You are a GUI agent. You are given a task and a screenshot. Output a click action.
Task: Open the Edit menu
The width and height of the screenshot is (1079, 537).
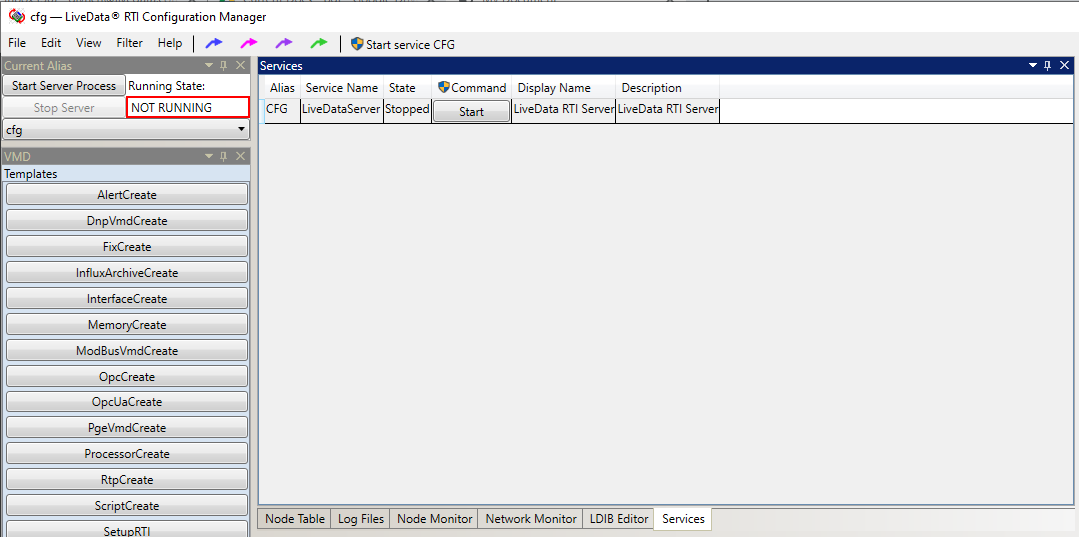tap(51, 43)
